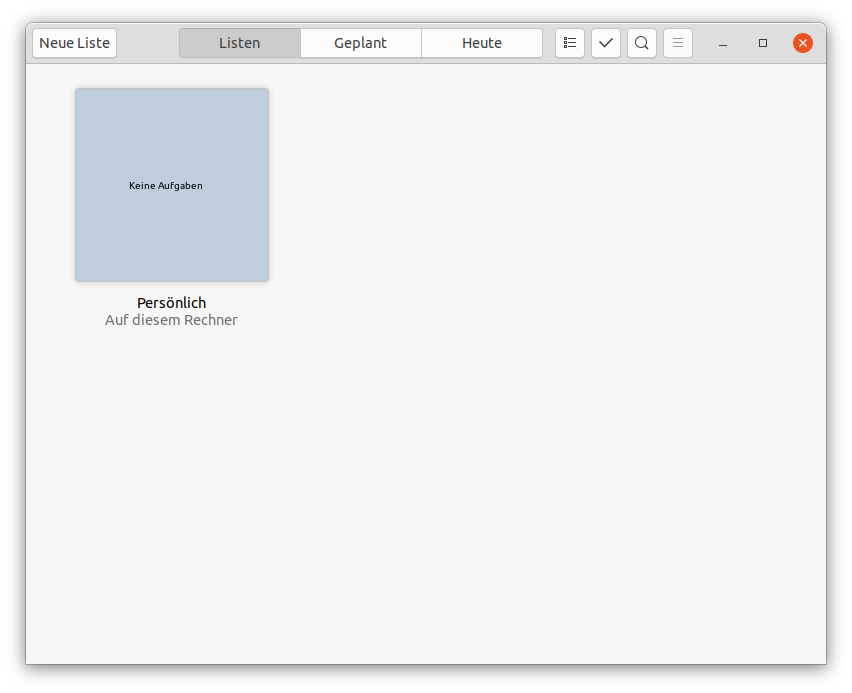Activate checkmark selection mode

[x=606, y=43]
